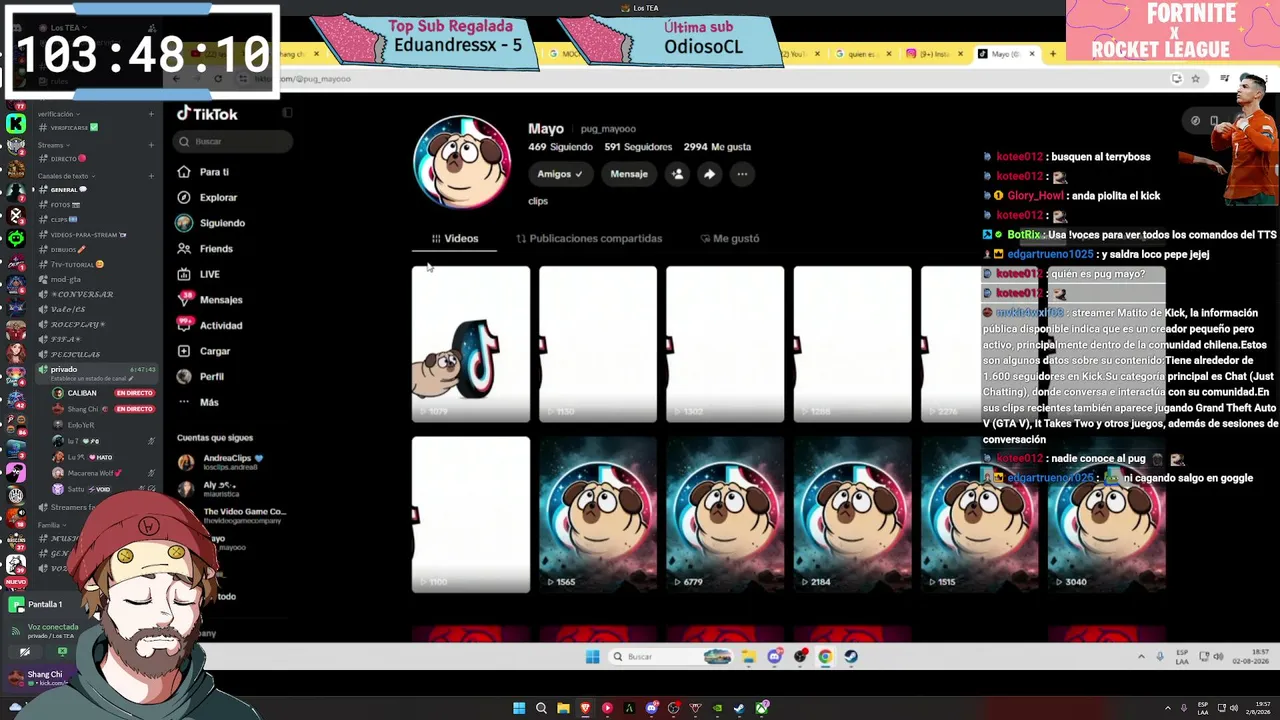1280x720 pixels.
Task: Open the Start menu on the inner taskbar
Action: click(592, 657)
